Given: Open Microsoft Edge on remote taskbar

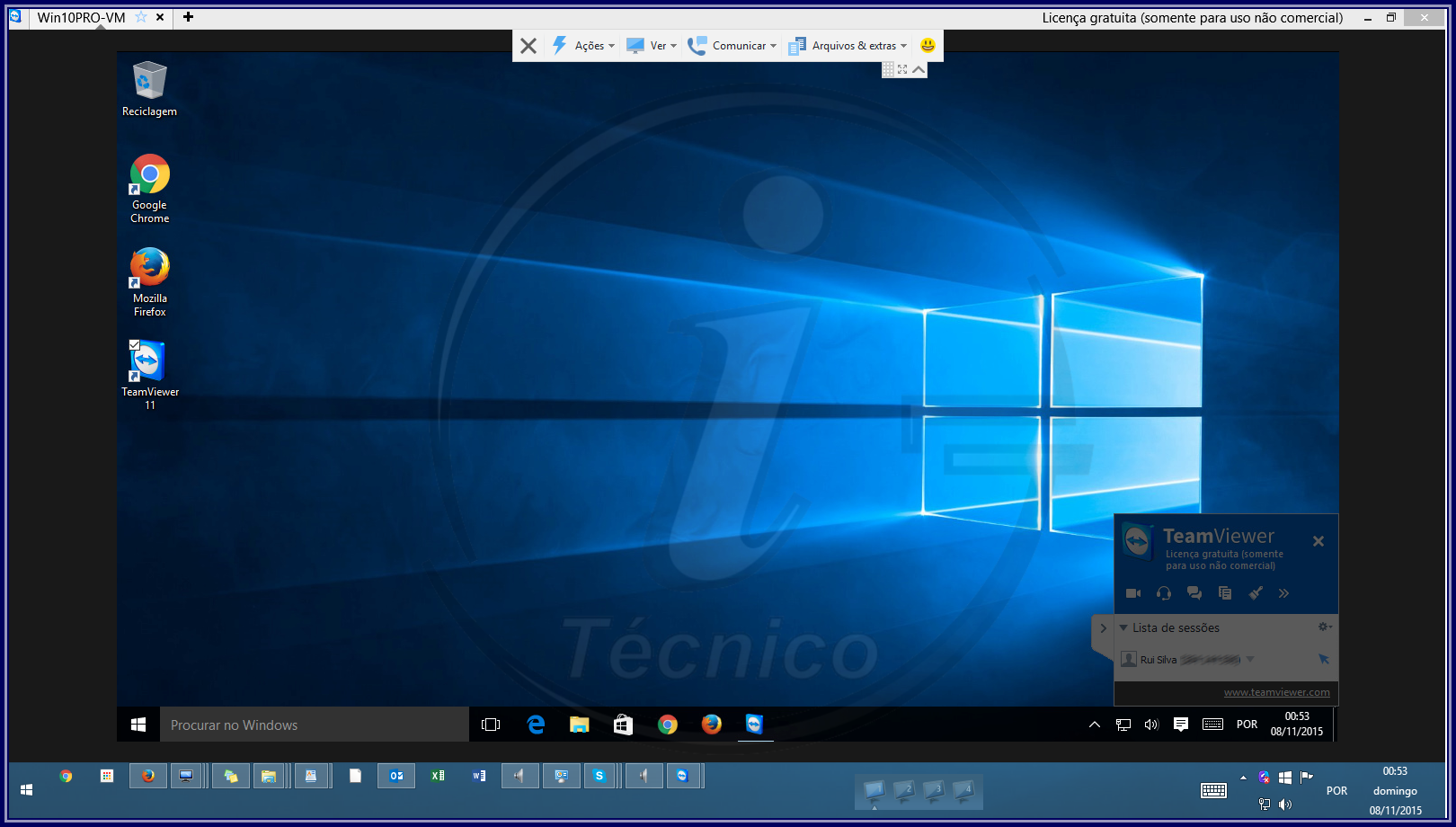Looking at the screenshot, I should [536, 725].
